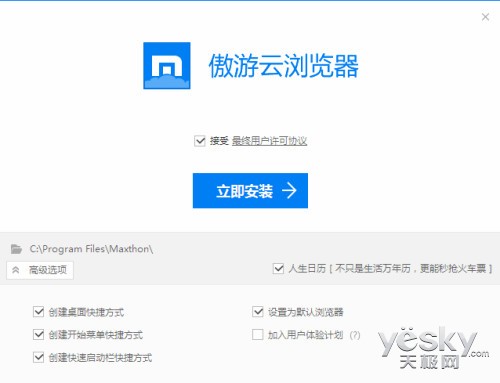Viewport: 500px width, 383px height.
Task: Open the 最终用户许可协议 link
Action: 269,141
